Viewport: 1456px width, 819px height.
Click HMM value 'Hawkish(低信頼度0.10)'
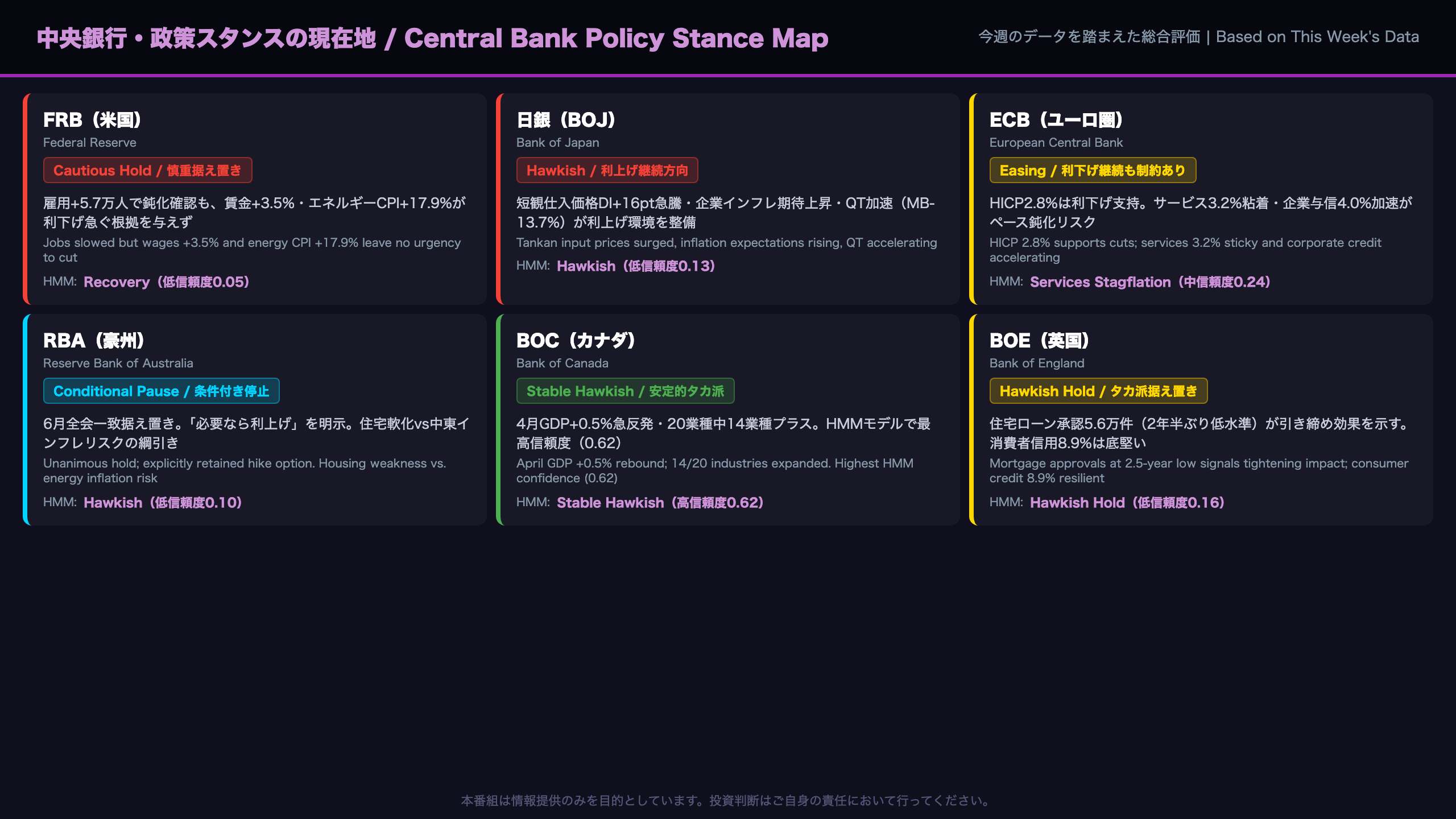163,503
